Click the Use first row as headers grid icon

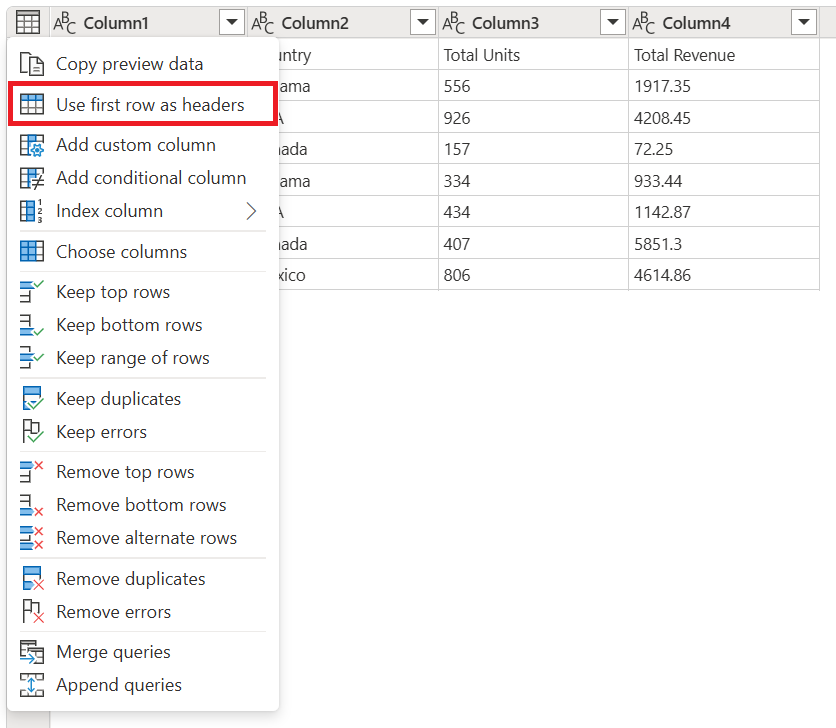(x=31, y=103)
